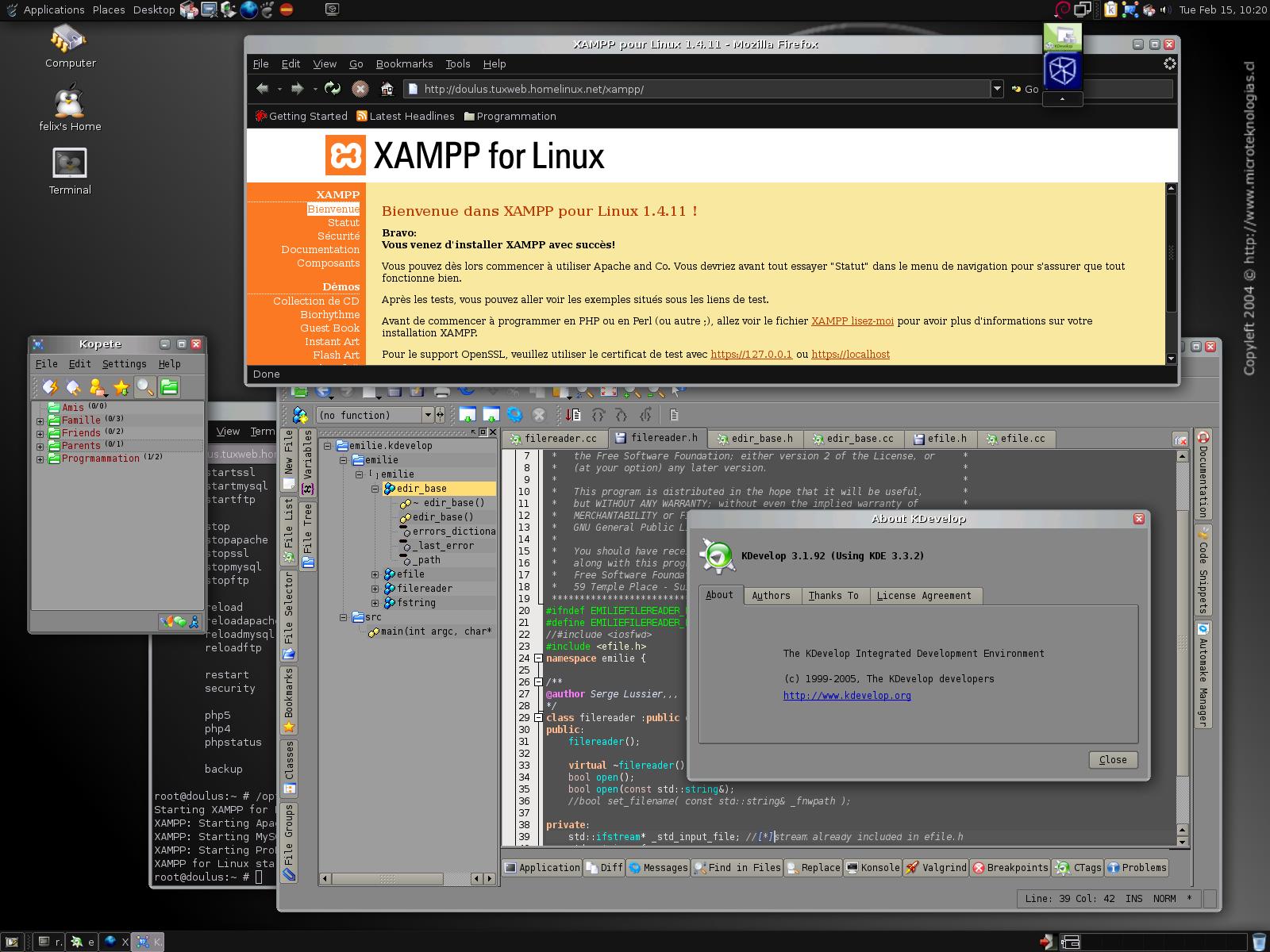Toggle INS insert mode in status bar
Viewport: 1270px width, 952px height.
1134,899
